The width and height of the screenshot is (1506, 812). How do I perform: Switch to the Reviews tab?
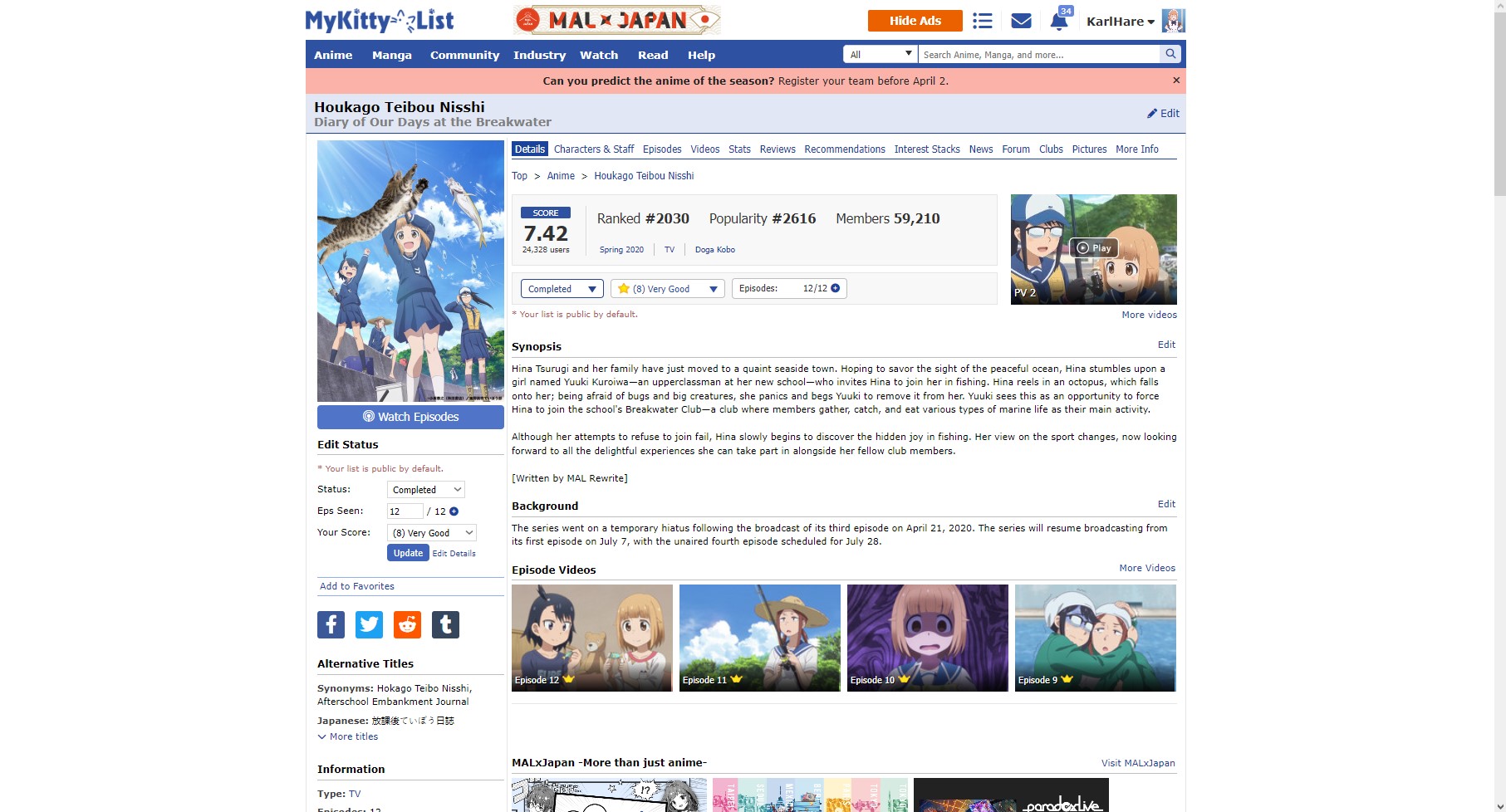pos(778,149)
